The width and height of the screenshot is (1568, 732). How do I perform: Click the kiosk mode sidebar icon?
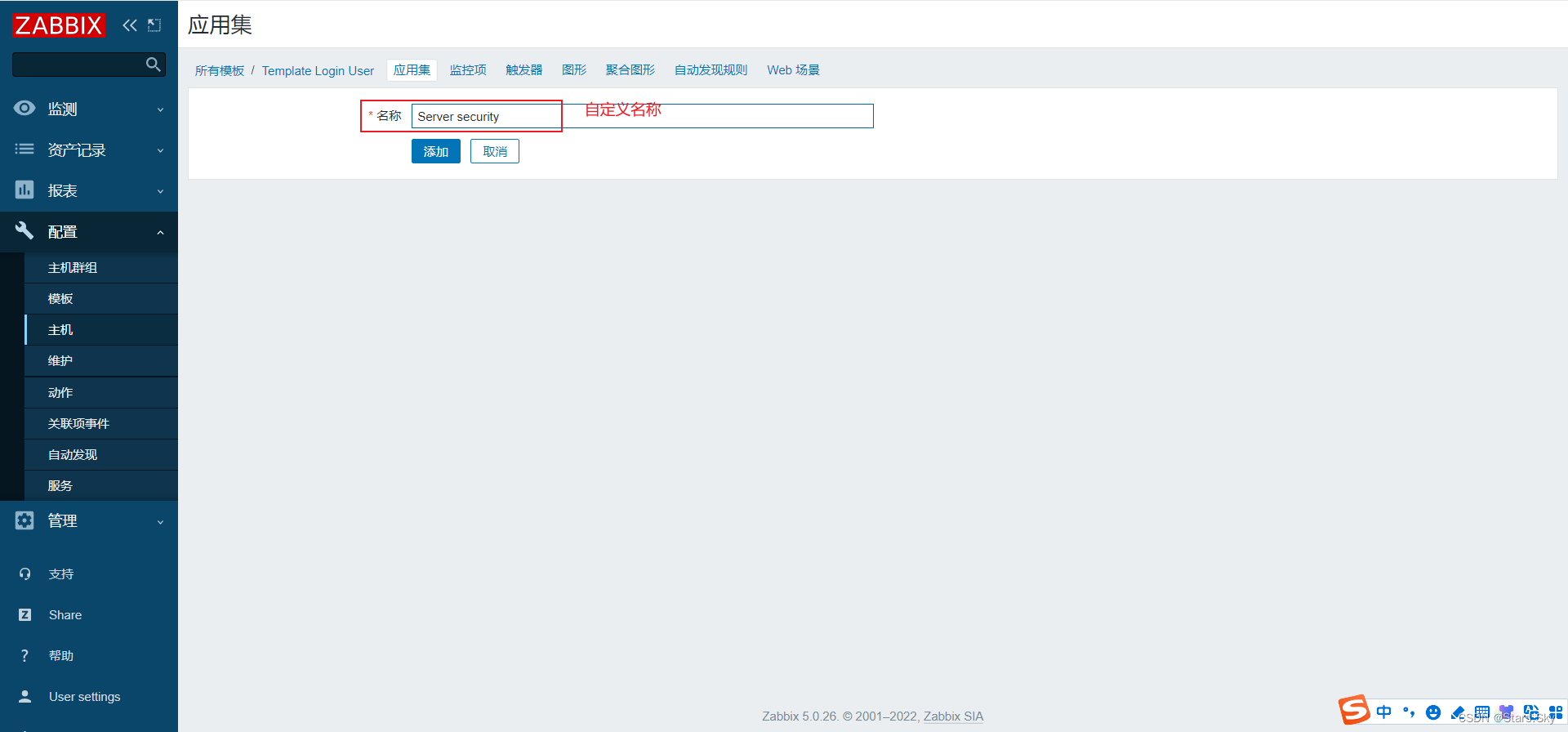(154, 25)
